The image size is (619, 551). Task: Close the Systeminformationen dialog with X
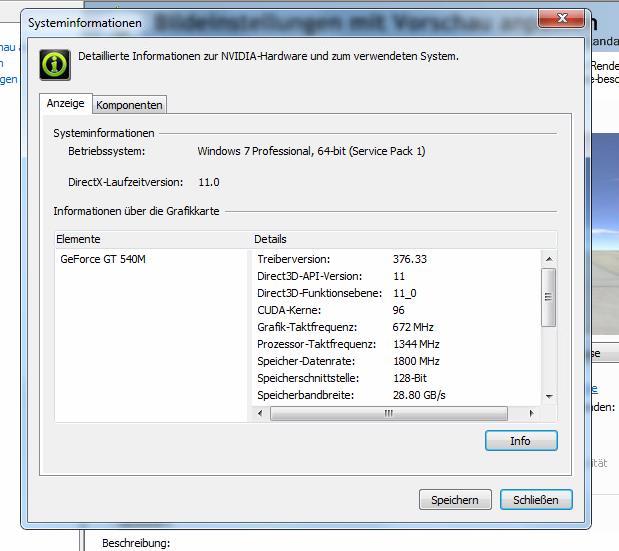pos(561,18)
